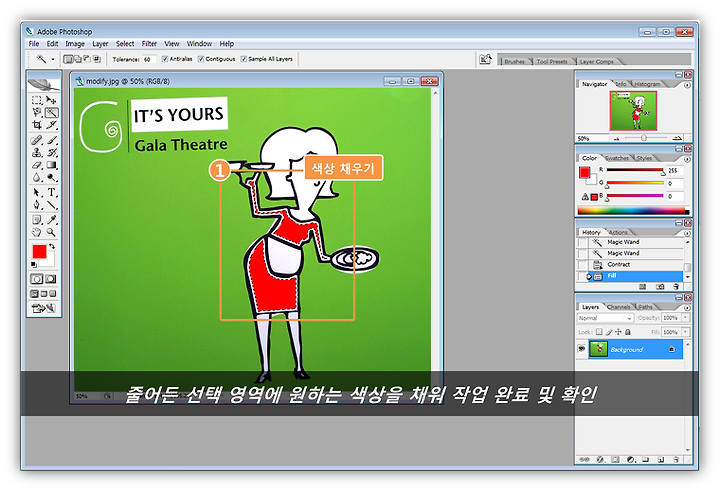Select the Clone Stamp tool
Screen dimensions: 720x491
37,152
